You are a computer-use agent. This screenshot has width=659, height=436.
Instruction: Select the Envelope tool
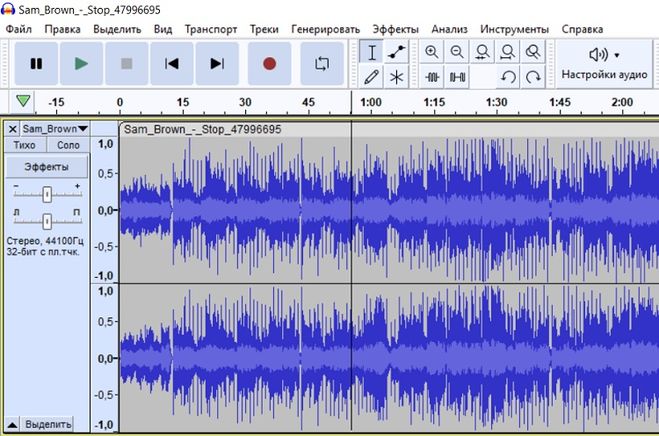396,52
